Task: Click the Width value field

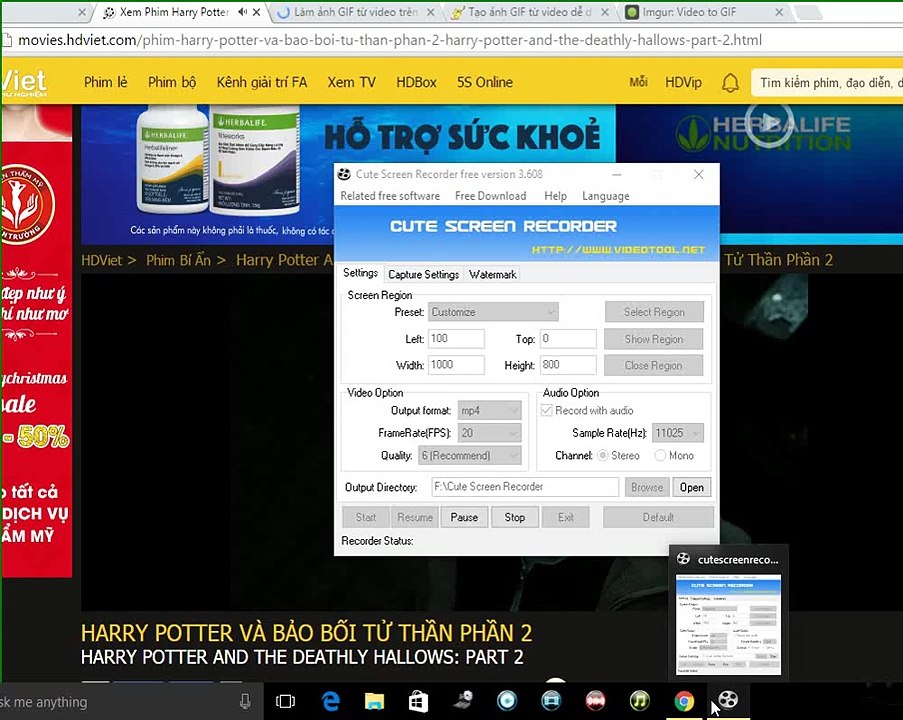Action: click(x=456, y=365)
